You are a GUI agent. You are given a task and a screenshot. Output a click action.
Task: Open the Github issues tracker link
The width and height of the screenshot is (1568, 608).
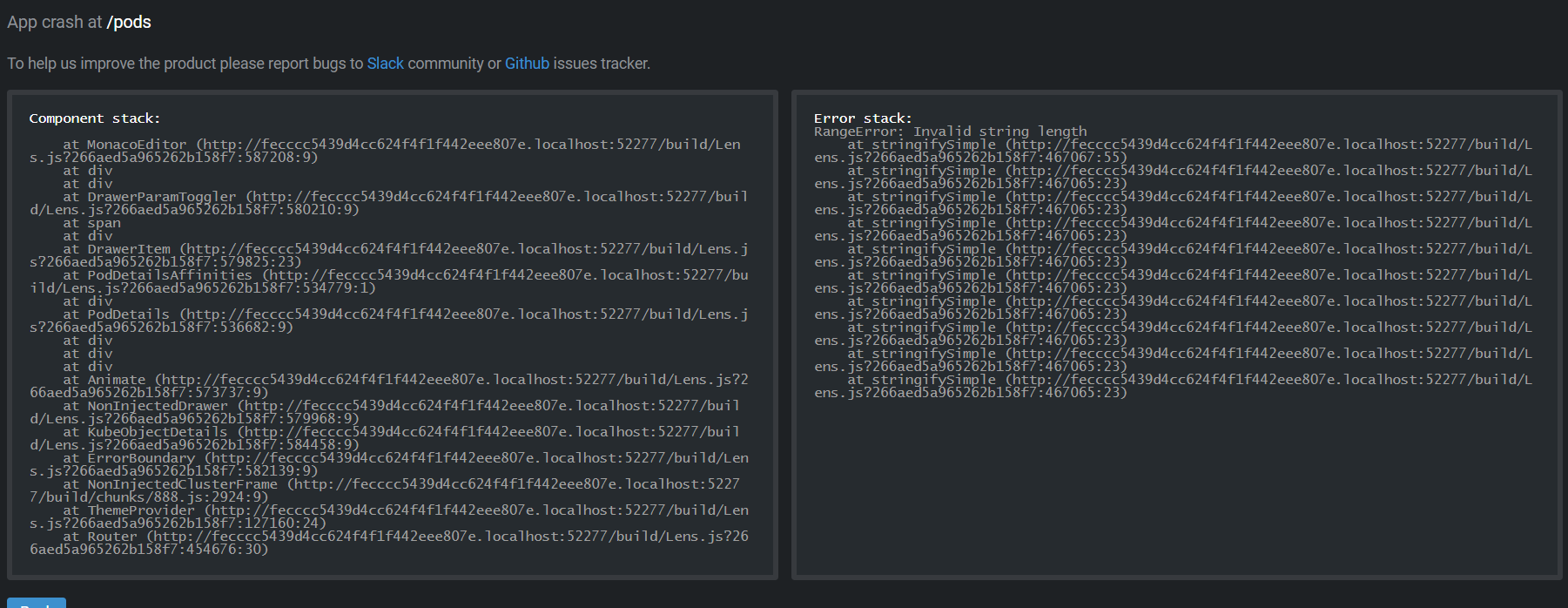(x=527, y=64)
